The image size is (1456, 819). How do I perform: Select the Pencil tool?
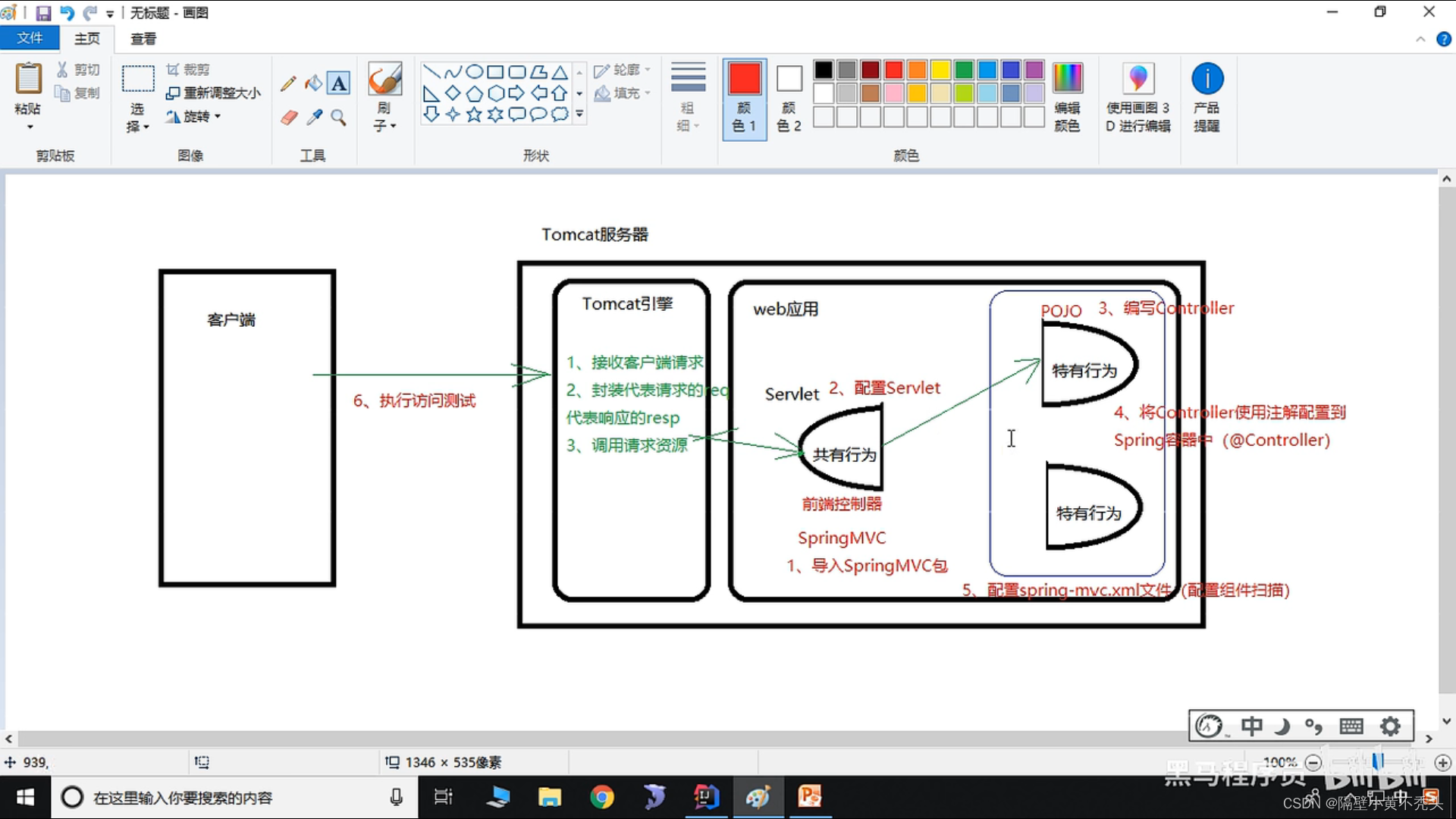pyautogui.click(x=287, y=83)
